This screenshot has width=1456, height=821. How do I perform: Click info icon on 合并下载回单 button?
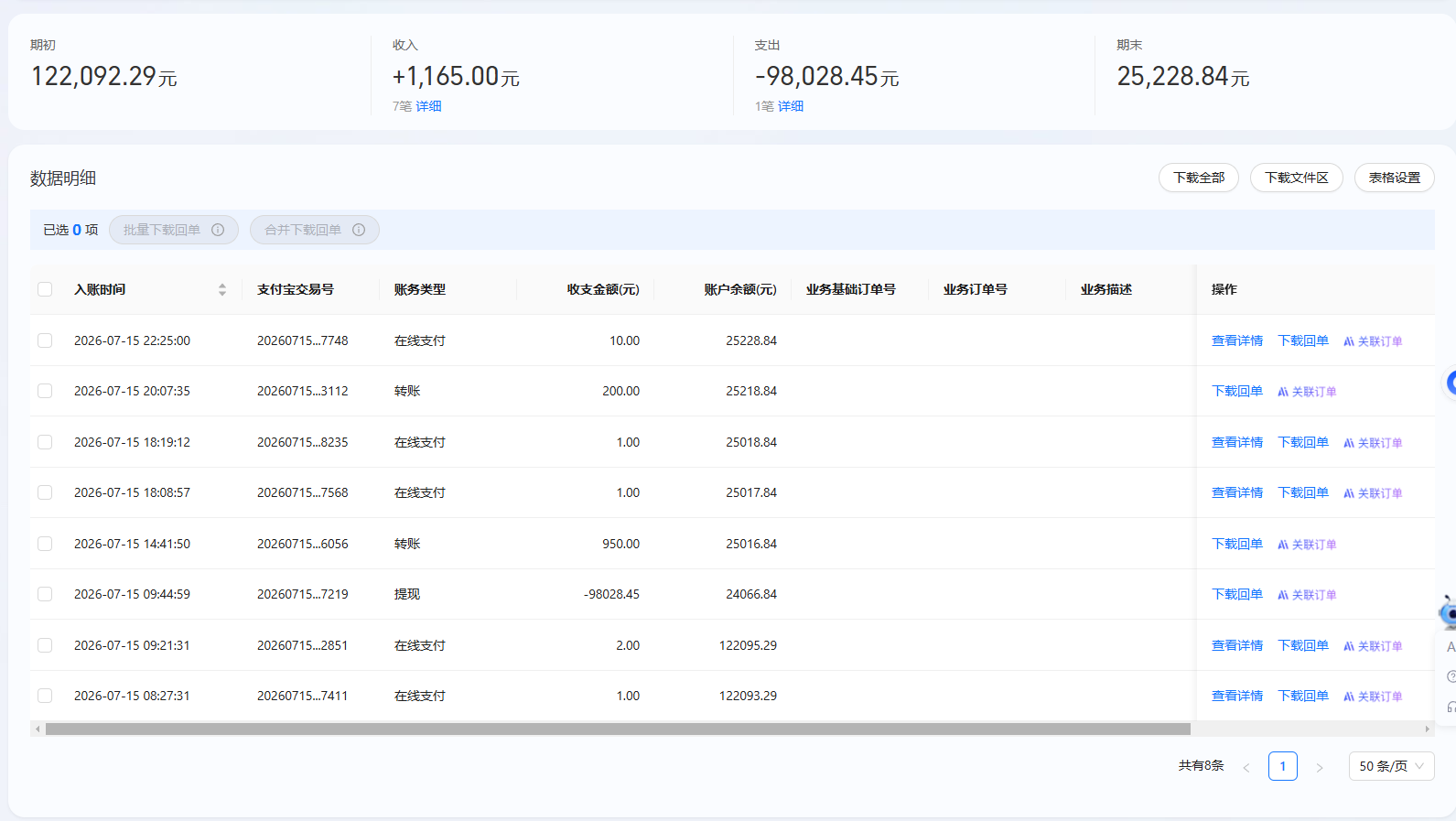359,230
